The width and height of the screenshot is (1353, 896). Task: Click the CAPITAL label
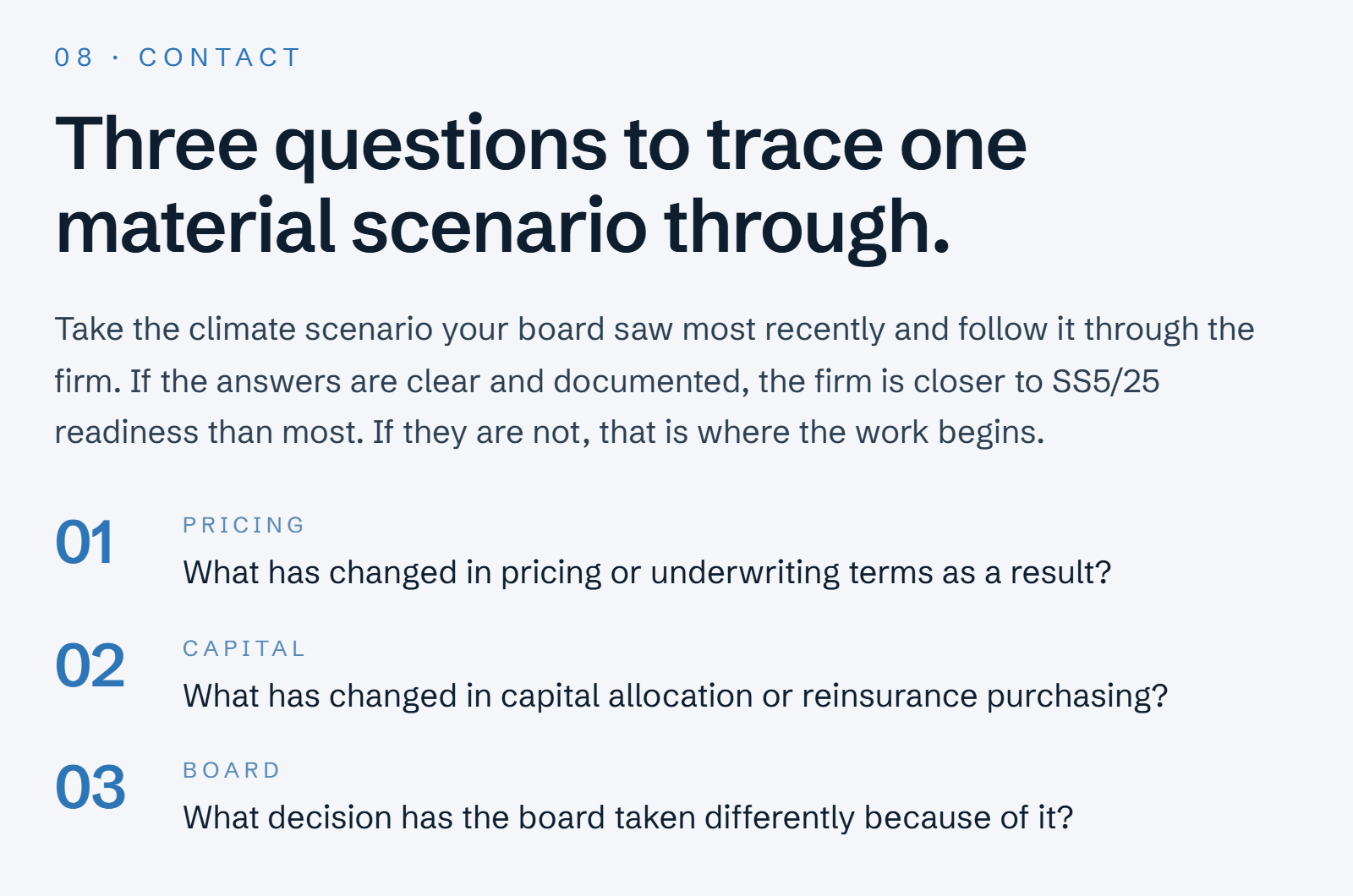tap(244, 648)
